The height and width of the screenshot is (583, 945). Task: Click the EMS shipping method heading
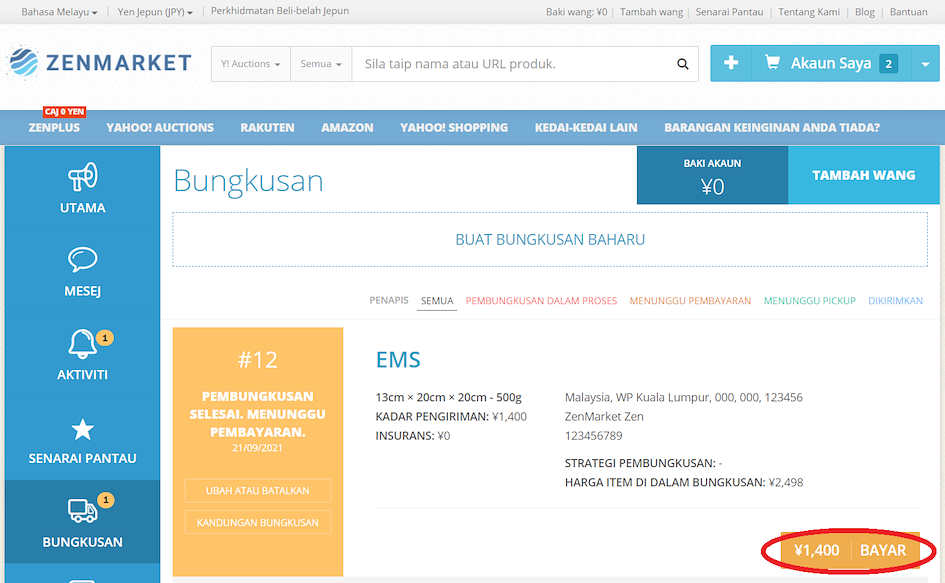[x=398, y=359]
